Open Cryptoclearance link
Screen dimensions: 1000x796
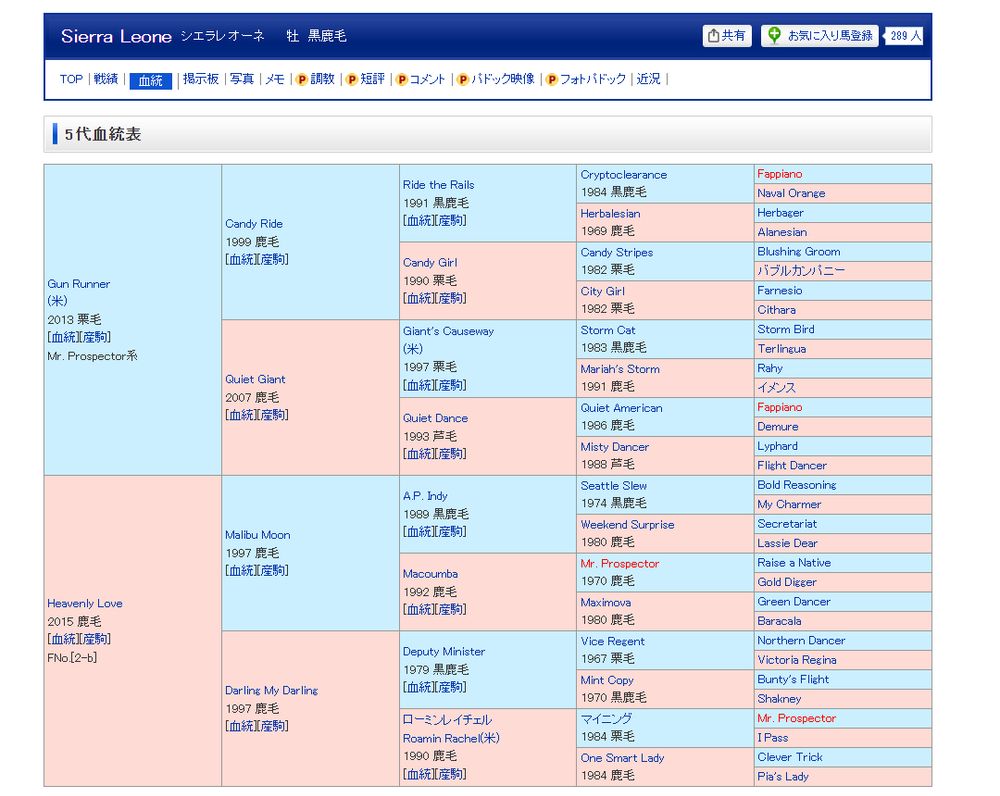(624, 175)
